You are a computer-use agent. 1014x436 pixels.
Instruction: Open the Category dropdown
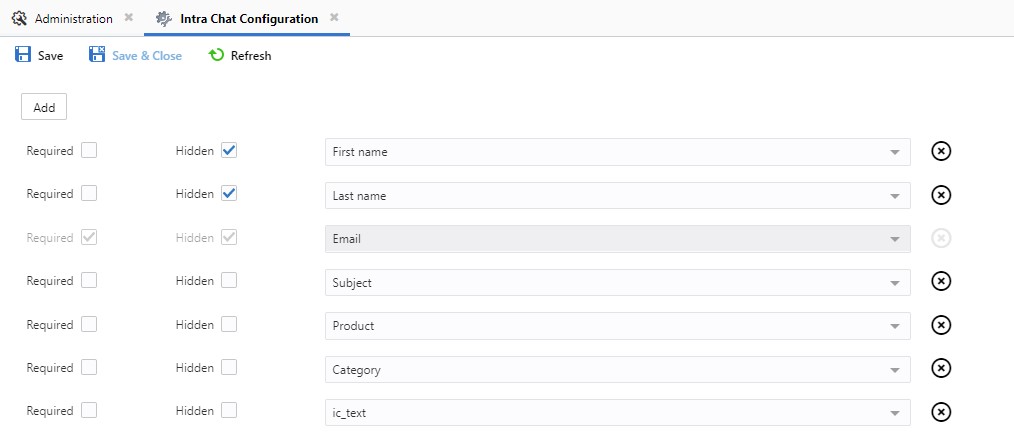click(x=618, y=369)
